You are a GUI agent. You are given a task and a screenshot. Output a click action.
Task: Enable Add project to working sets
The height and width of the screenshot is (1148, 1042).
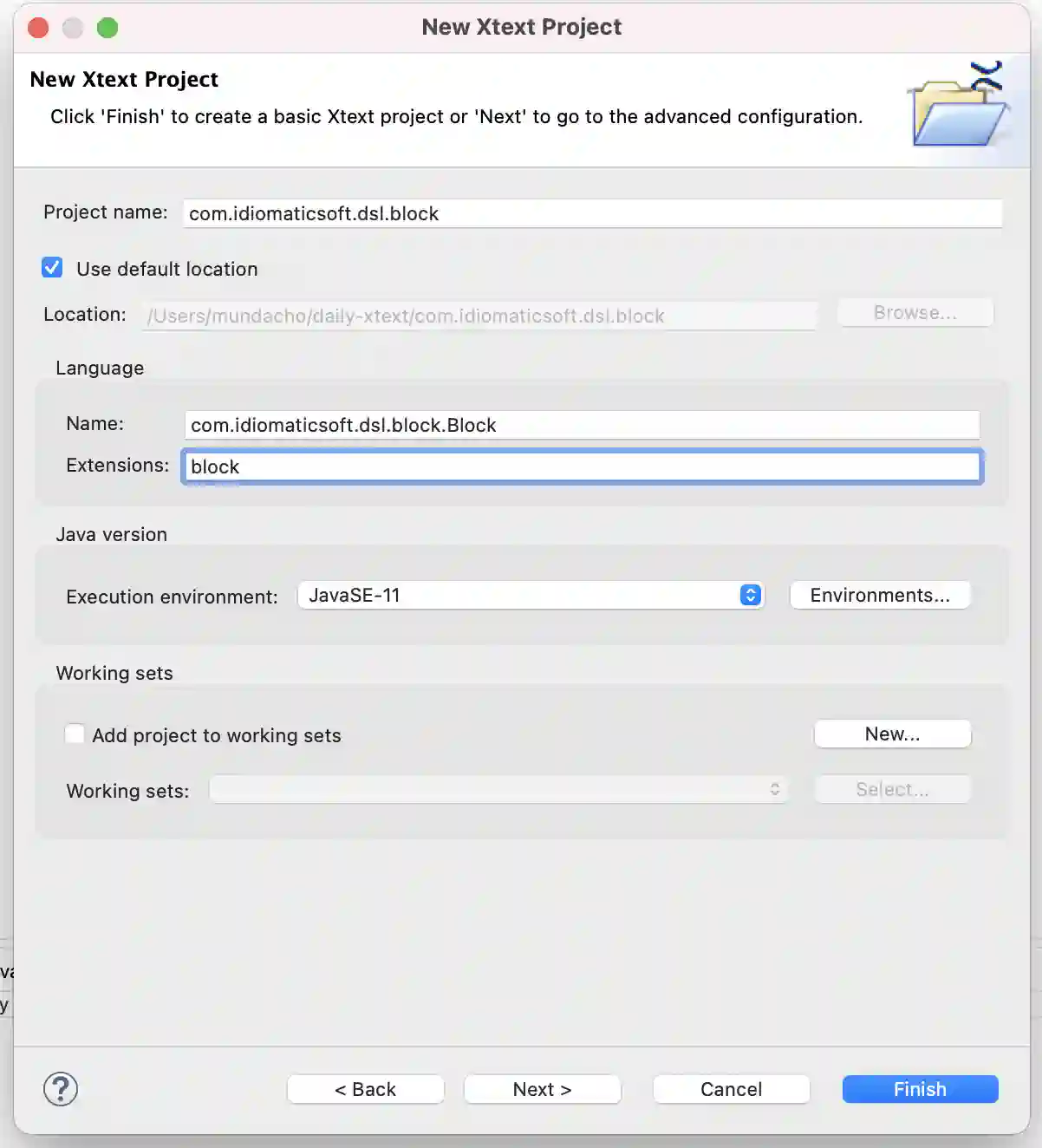(x=75, y=734)
